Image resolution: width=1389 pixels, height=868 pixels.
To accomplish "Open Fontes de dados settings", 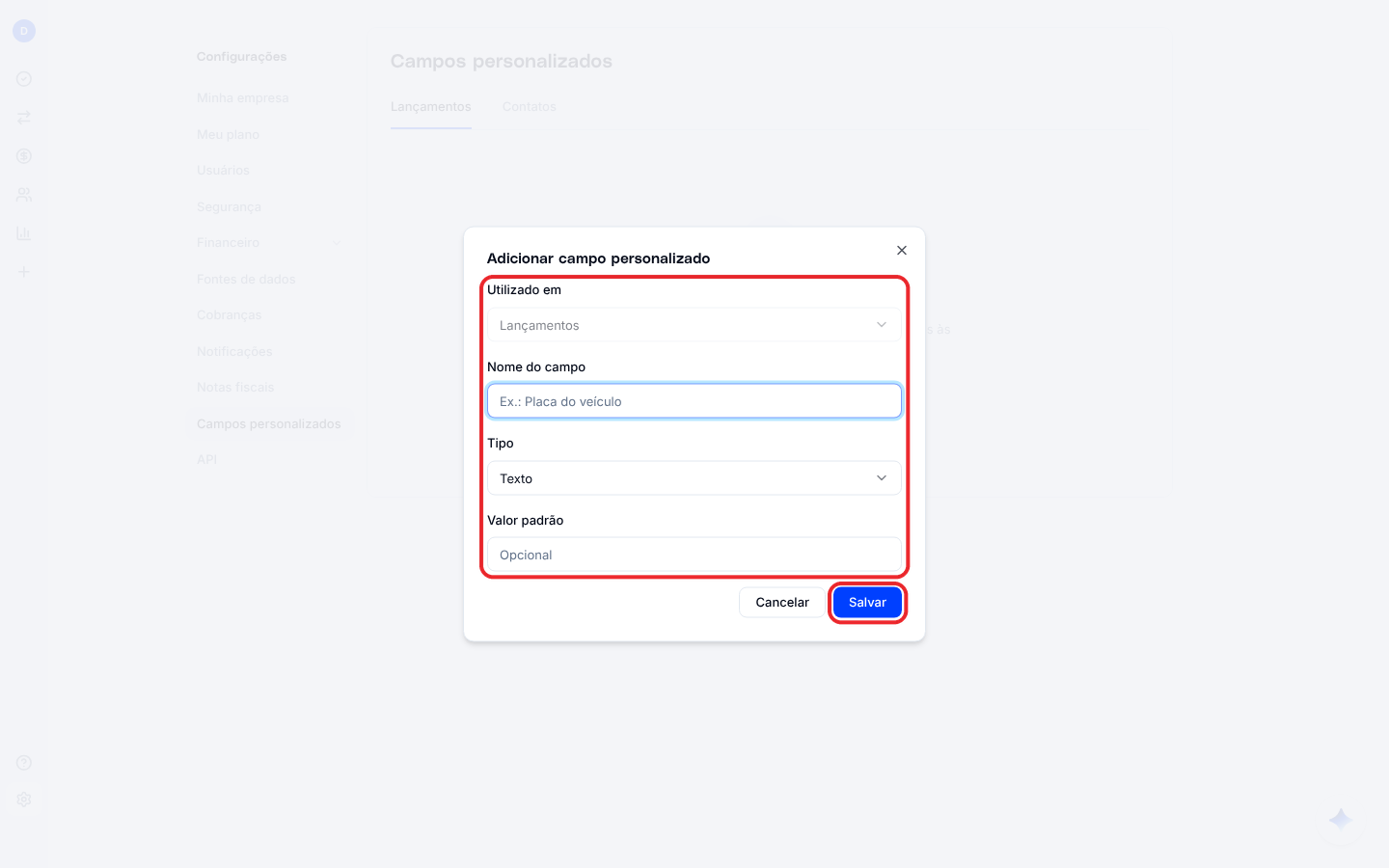I will pyautogui.click(x=247, y=280).
